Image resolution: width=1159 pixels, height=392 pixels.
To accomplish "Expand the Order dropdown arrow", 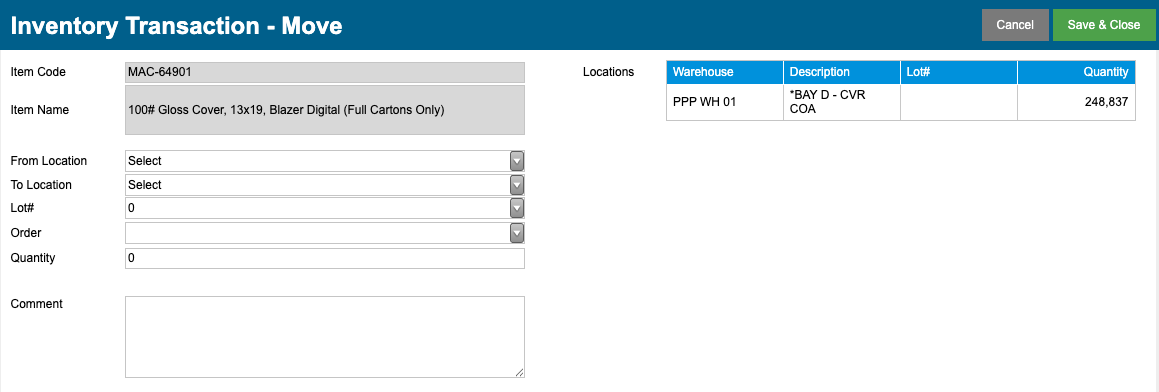I will point(517,233).
